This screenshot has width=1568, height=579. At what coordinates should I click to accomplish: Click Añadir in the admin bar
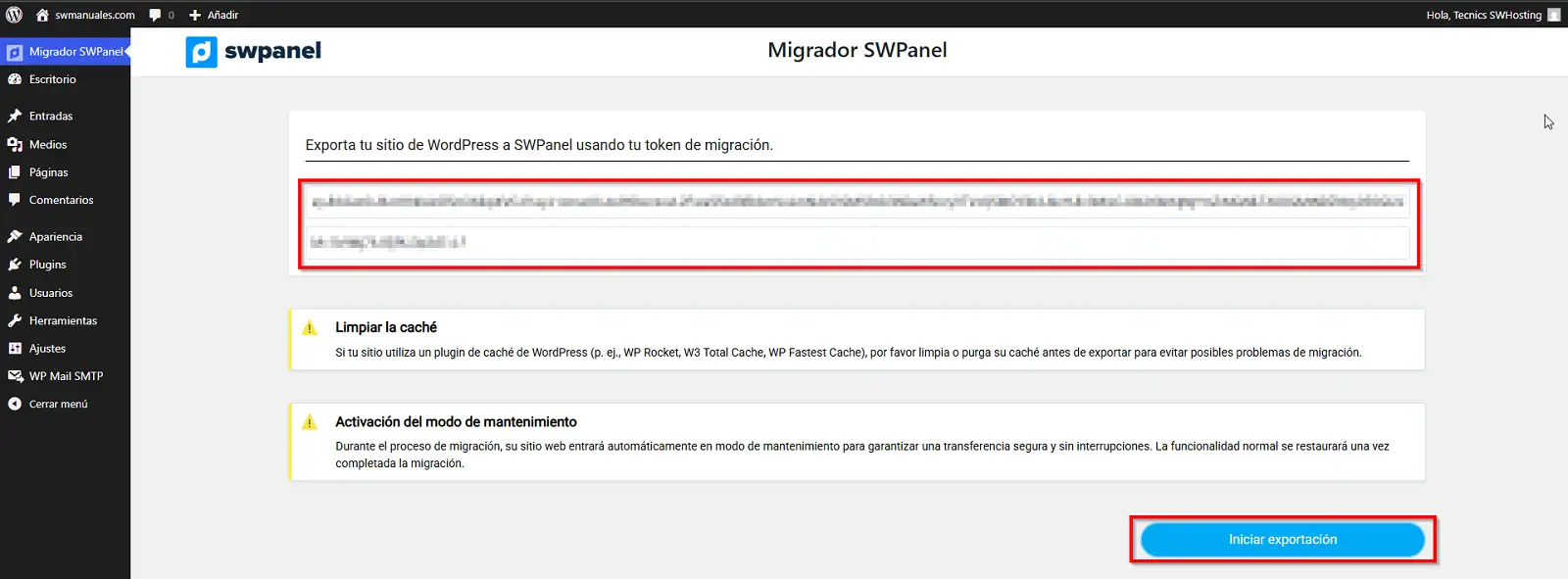[x=222, y=15]
